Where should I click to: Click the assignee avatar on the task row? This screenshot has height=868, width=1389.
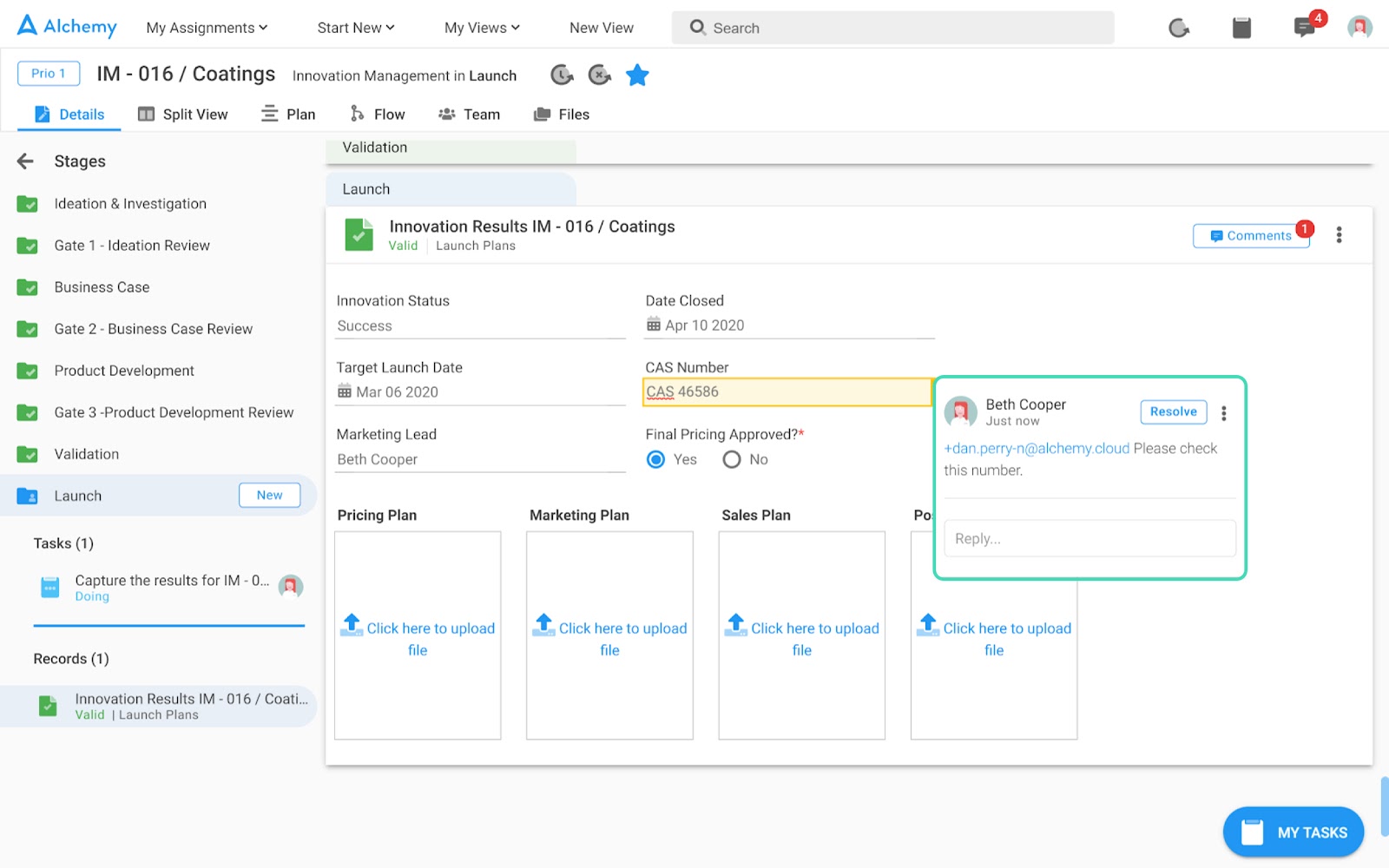(291, 587)
